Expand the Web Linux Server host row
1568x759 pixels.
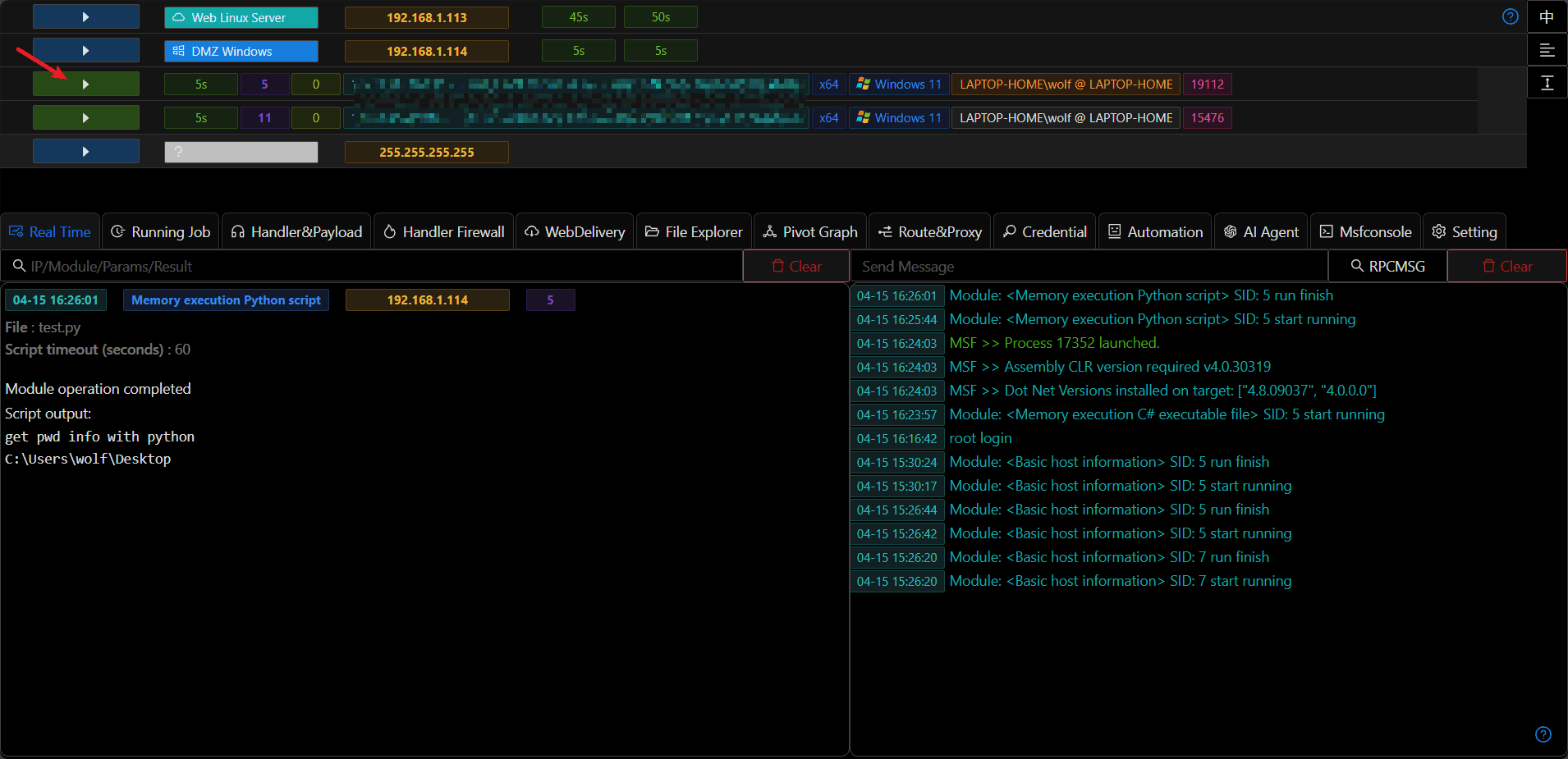coord(86,17)
